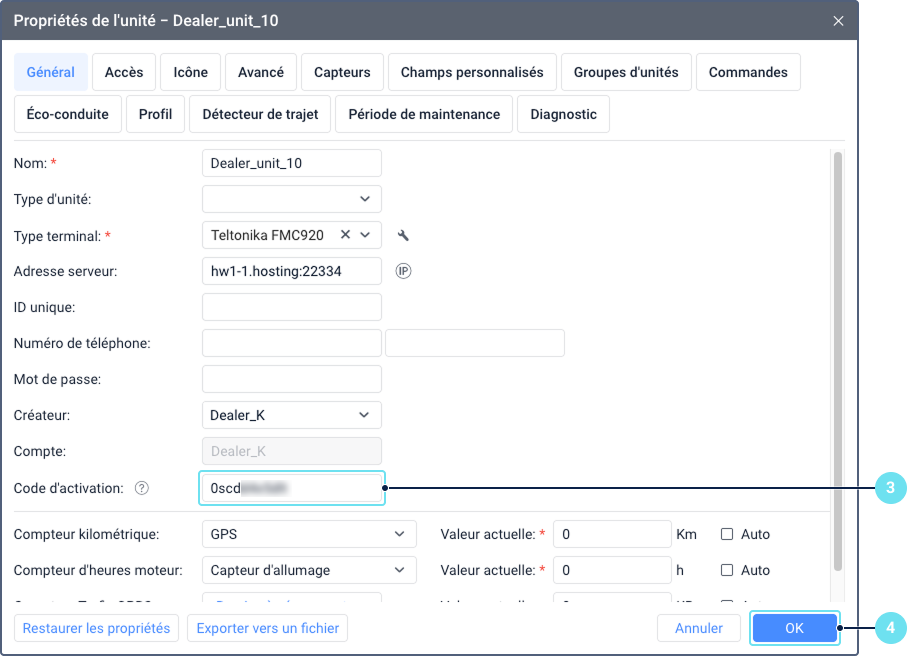Screen dimensions: 907x656
Task: Open the Éco-conduite tab
Action: tap(68, 114)
